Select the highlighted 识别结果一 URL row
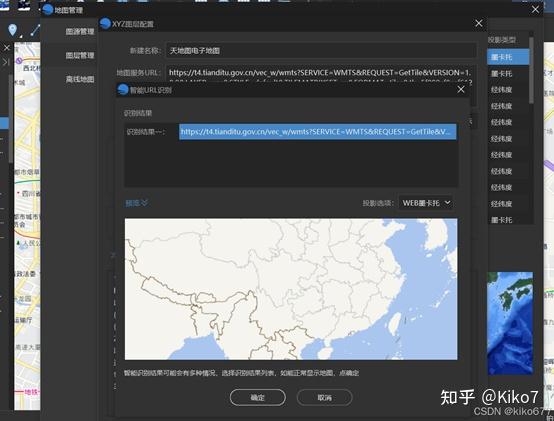The image size is (554, 421). click(x=317, y=132)
